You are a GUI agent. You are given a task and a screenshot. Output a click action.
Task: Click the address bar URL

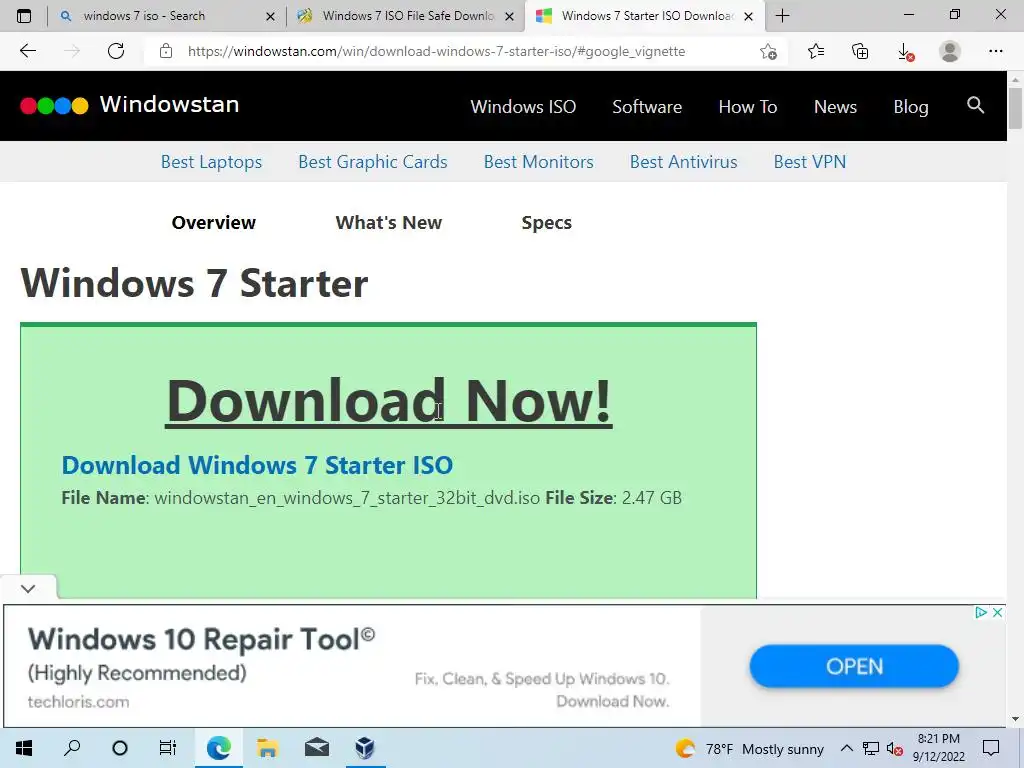pyautogui.click(x=436, y=52)
